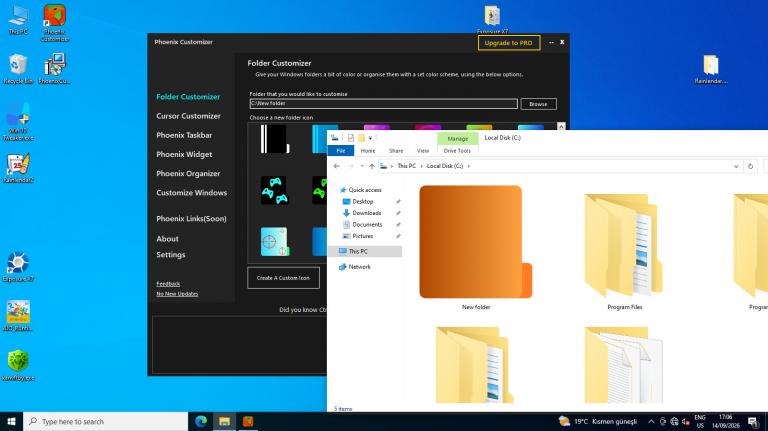
Task: Open the Program Files folder
Action: 624,252
